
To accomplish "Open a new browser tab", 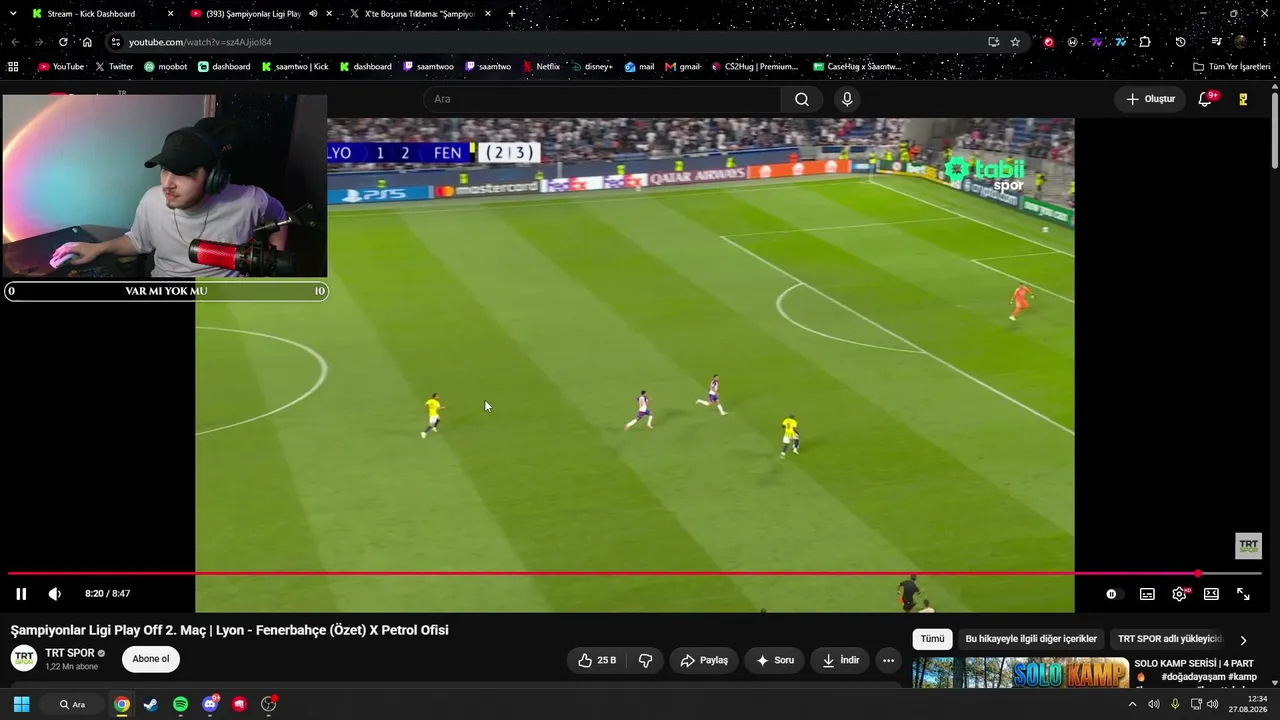I will click(x=512, y=14).
